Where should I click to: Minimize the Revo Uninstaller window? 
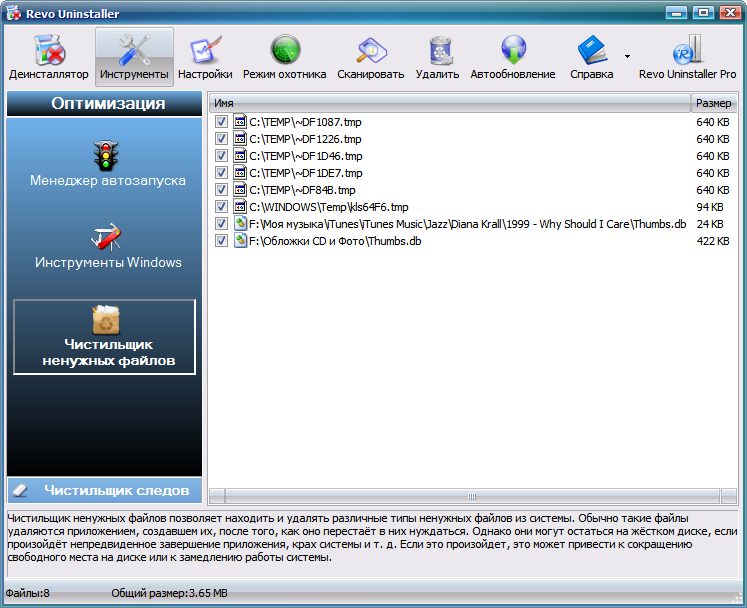(676, 12)
